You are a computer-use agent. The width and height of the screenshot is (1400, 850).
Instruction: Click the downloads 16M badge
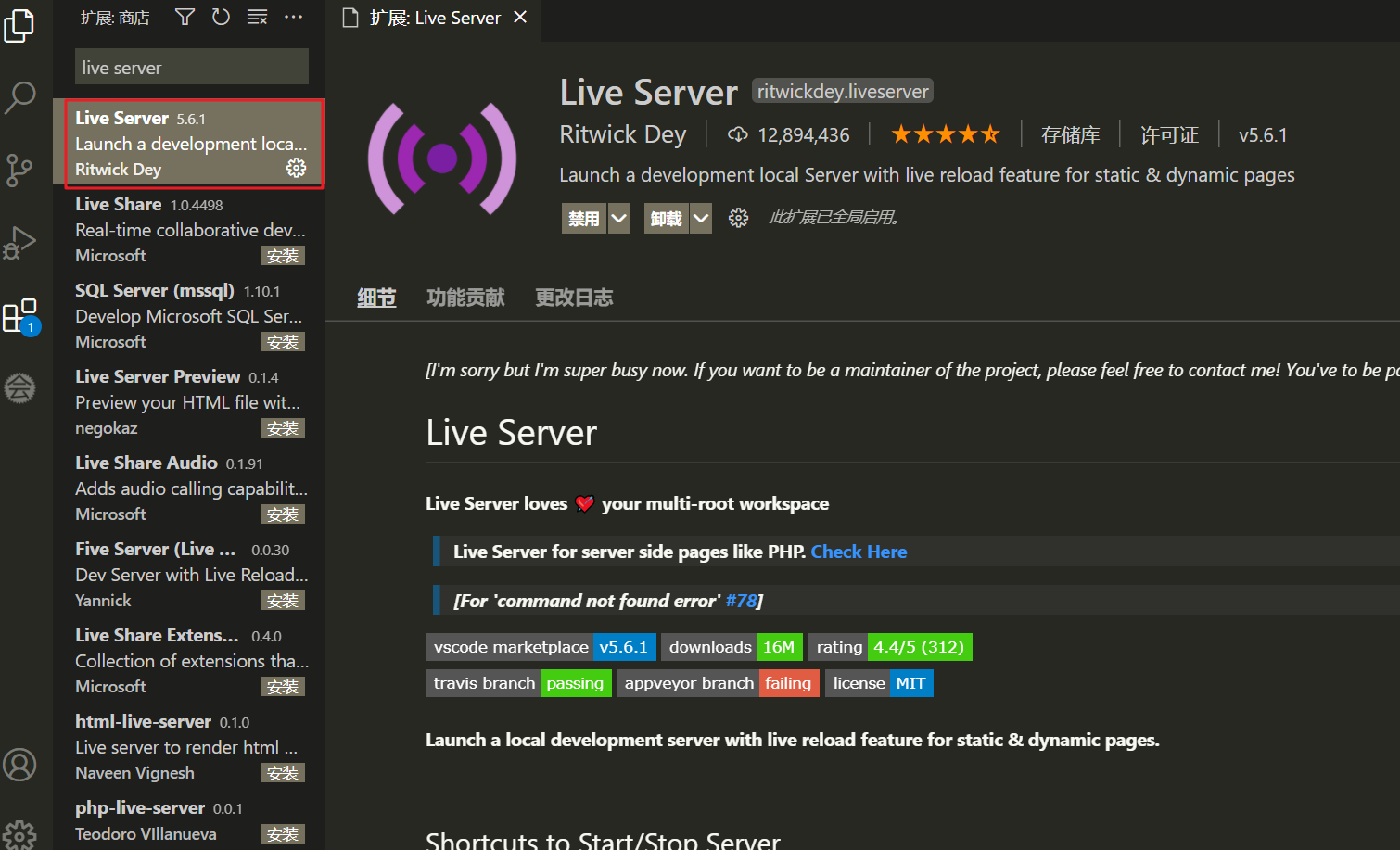point(732,647)
